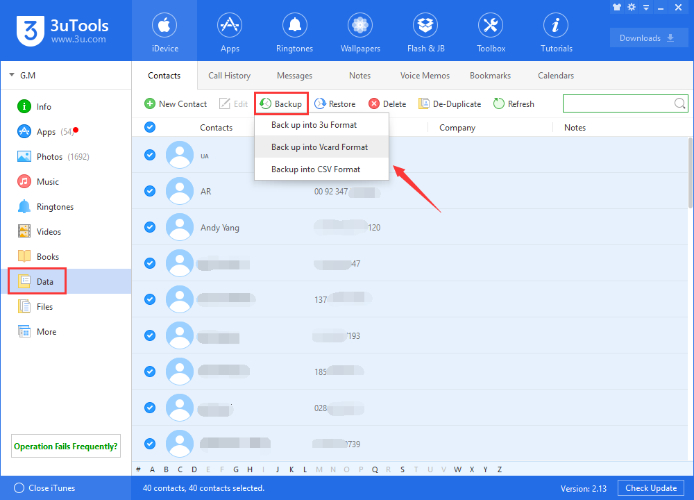Open the Toolbox section
Image resolution: width=694 pixels, height=500 pixels.
point(490,33)
